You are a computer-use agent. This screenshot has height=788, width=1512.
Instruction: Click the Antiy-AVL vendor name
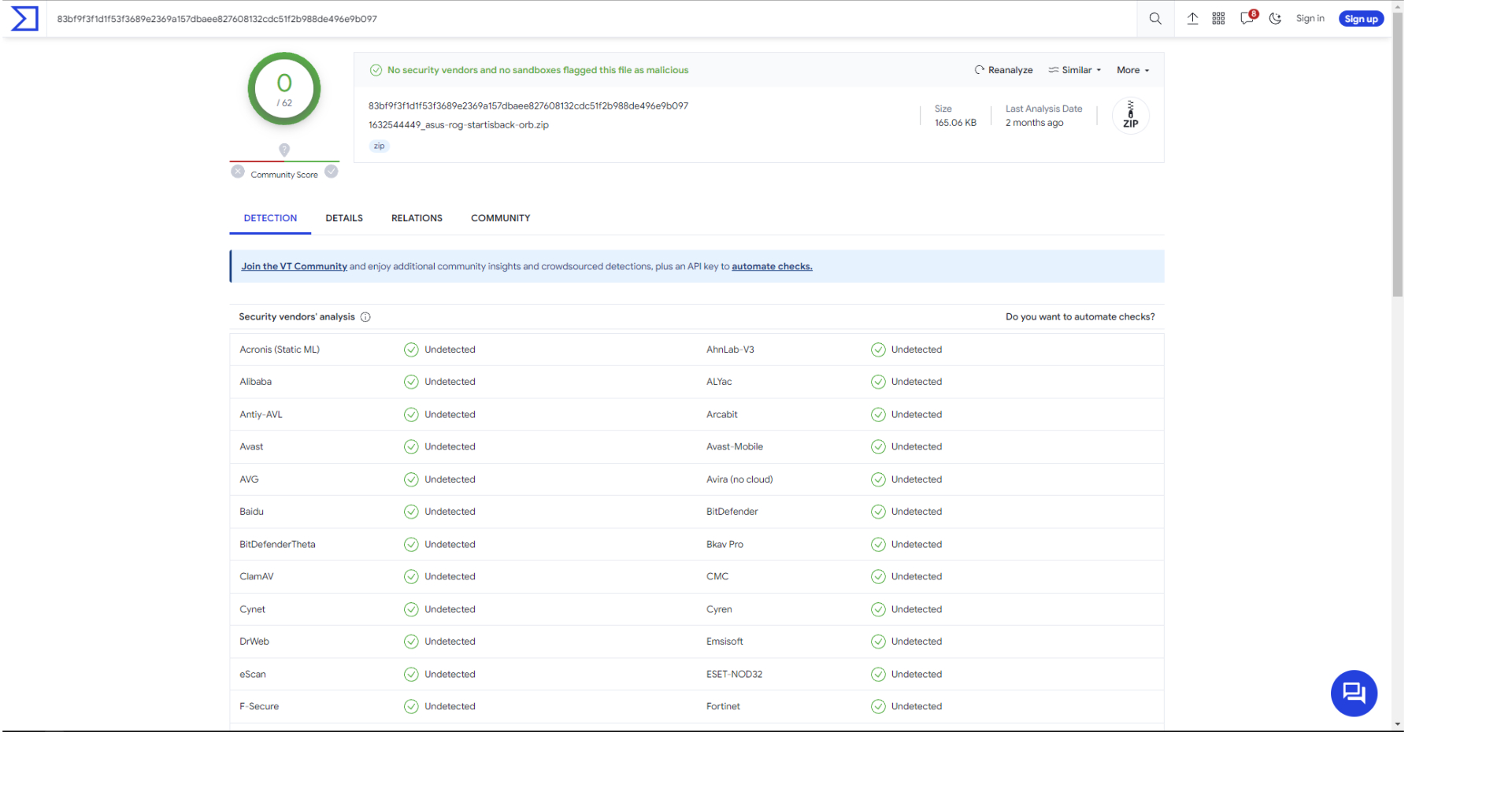click(x=261, y=415)
